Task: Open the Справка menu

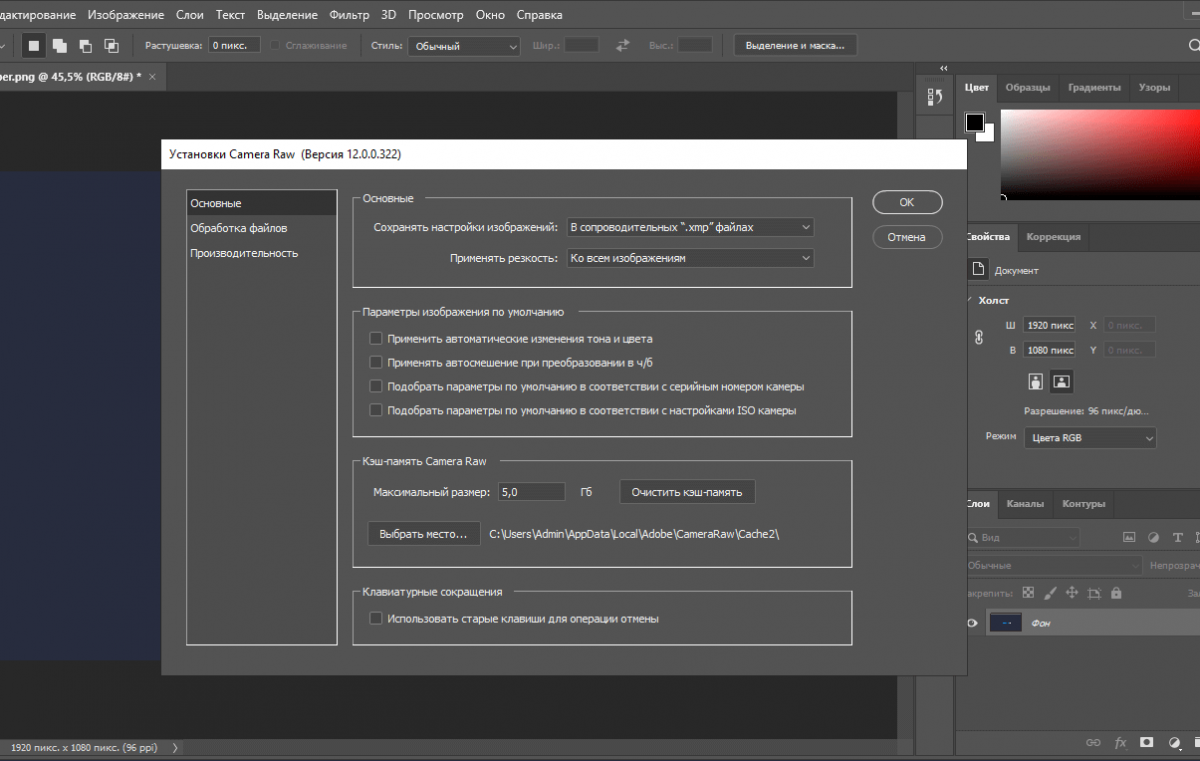Action: point(539,15)
